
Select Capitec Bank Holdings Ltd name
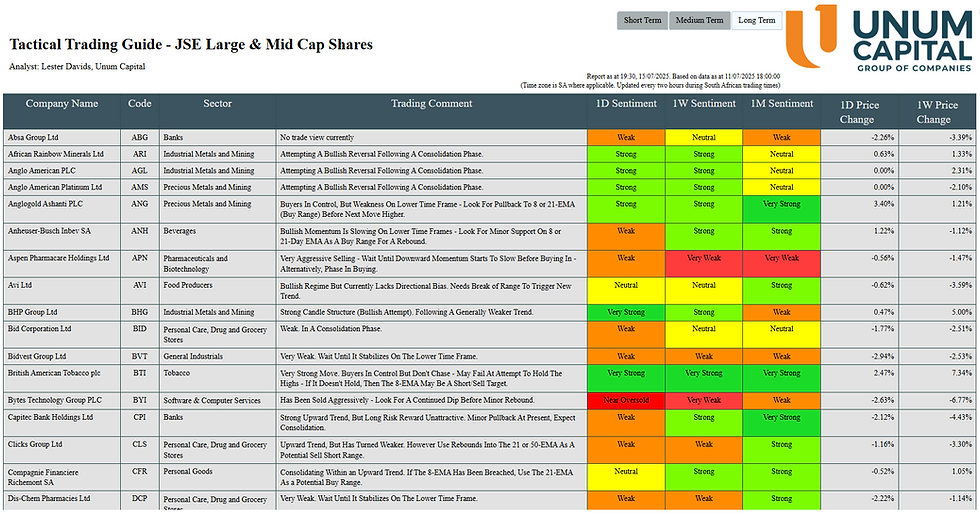coord(50,417)
